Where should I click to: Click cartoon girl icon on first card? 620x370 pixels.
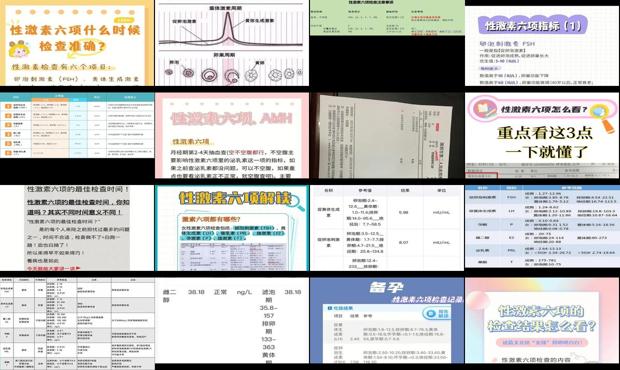point(18,50)
